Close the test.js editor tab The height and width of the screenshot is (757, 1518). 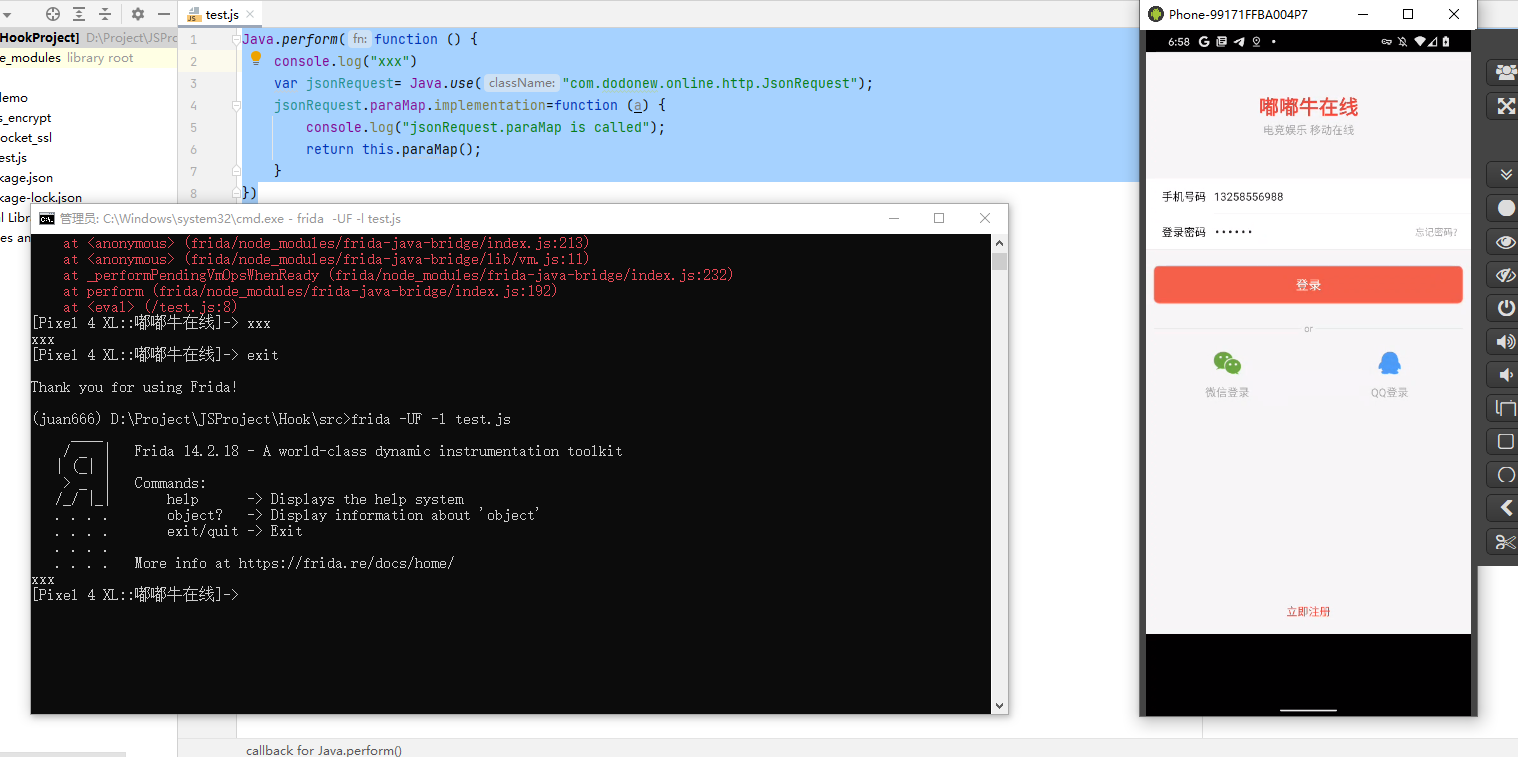250,15
